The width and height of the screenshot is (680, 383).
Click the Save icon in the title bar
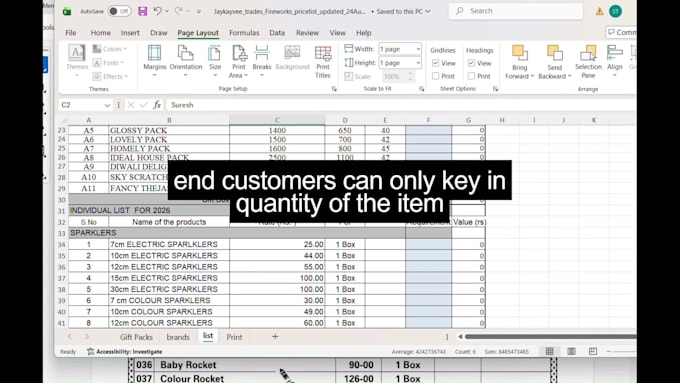142,11
